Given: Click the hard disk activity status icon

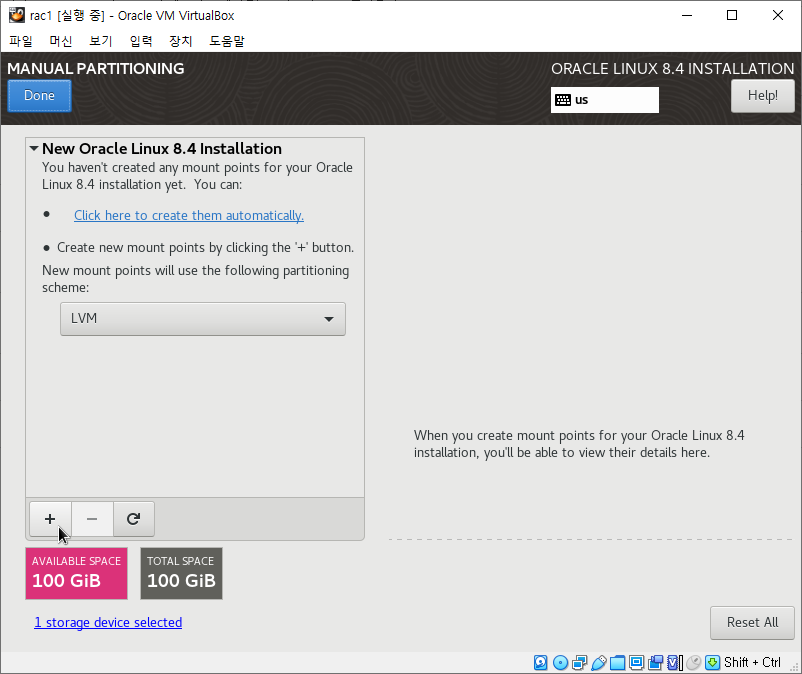Looking at the screenshot, I should [x=541, y=663].
